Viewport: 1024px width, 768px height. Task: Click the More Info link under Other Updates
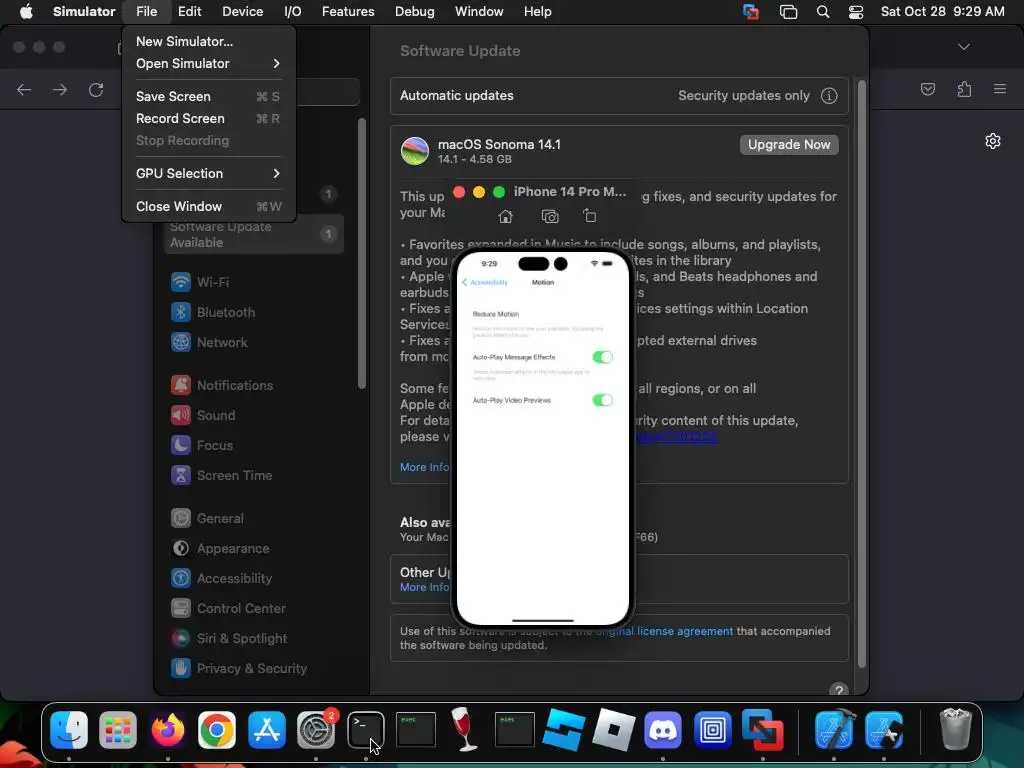[x=424, y=588]
